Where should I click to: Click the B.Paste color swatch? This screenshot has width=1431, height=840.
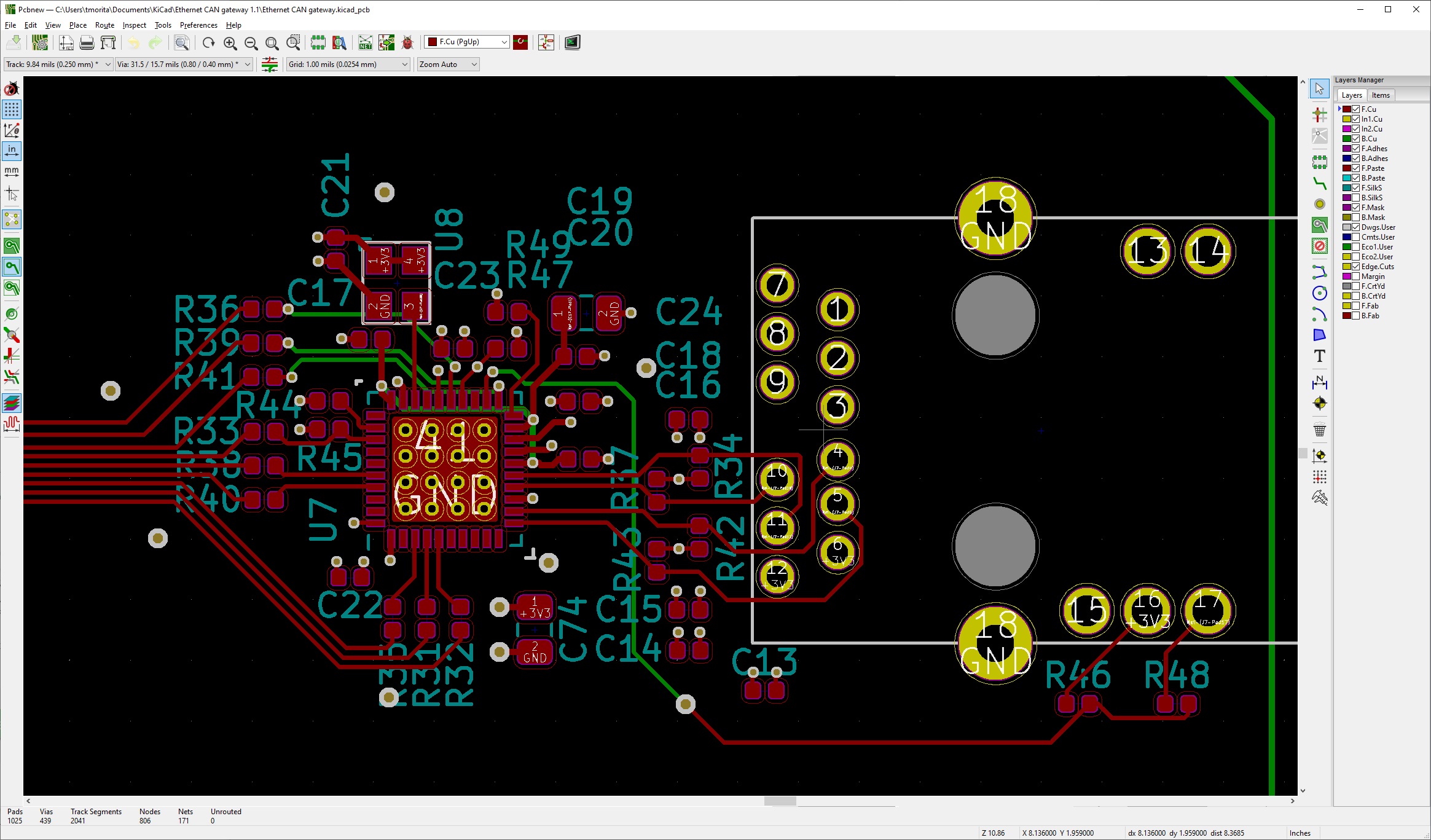1347,178
